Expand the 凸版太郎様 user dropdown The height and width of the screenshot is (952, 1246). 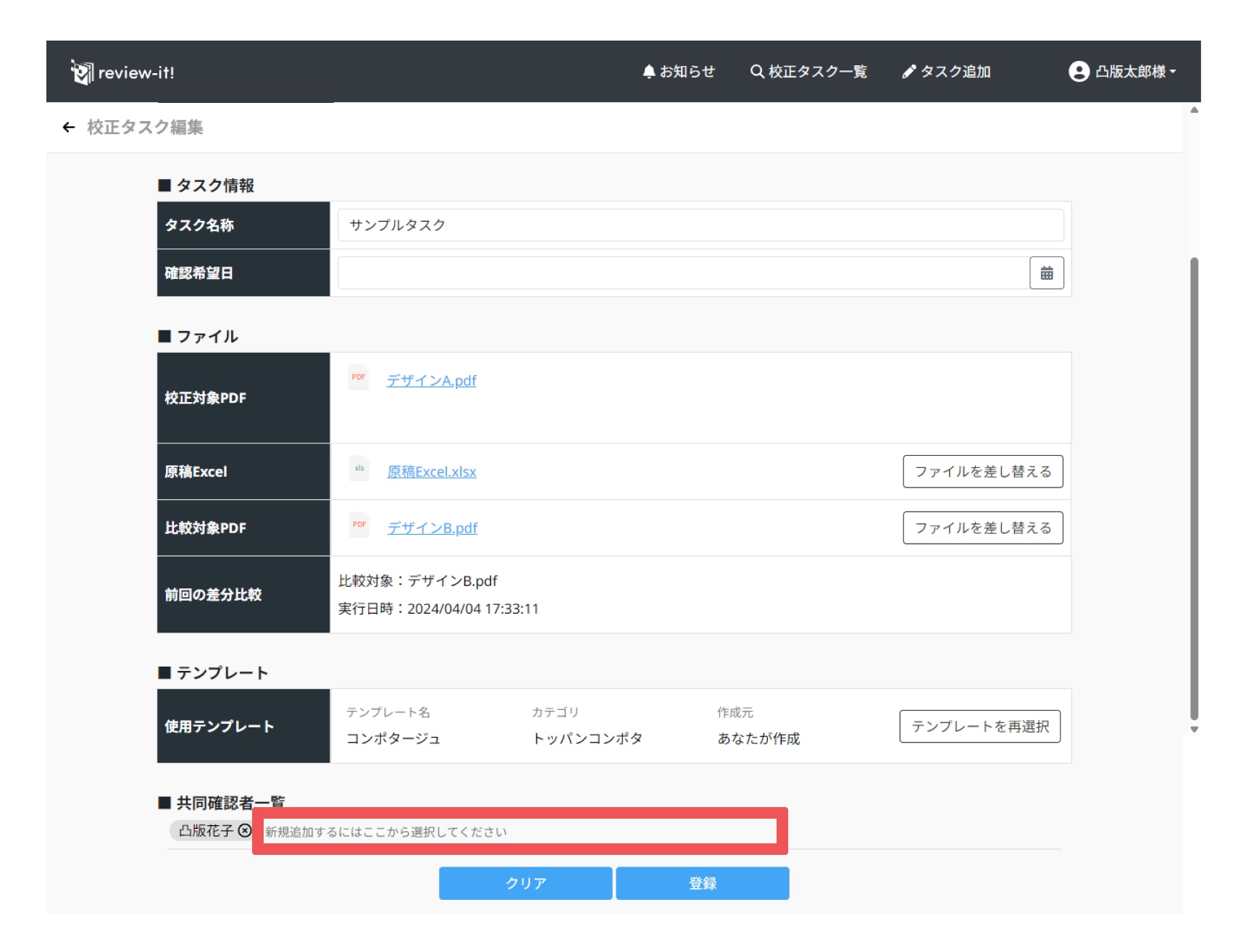[x=1122, y=72]
